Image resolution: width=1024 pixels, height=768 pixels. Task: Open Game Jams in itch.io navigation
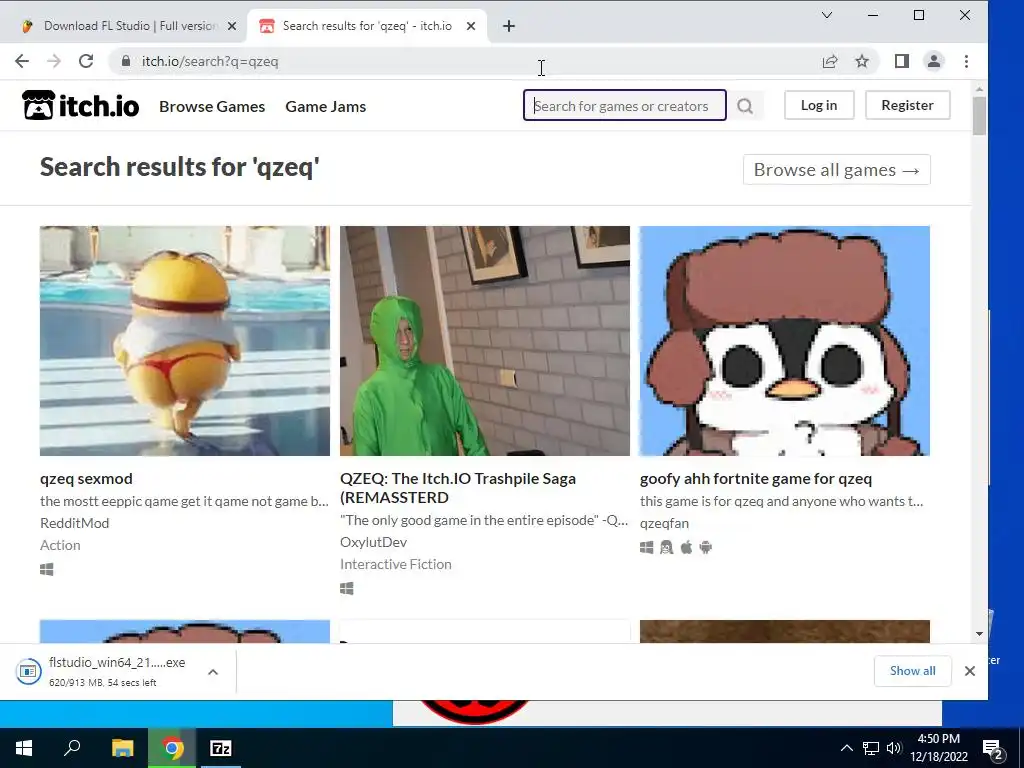click(x=325, y=106)
